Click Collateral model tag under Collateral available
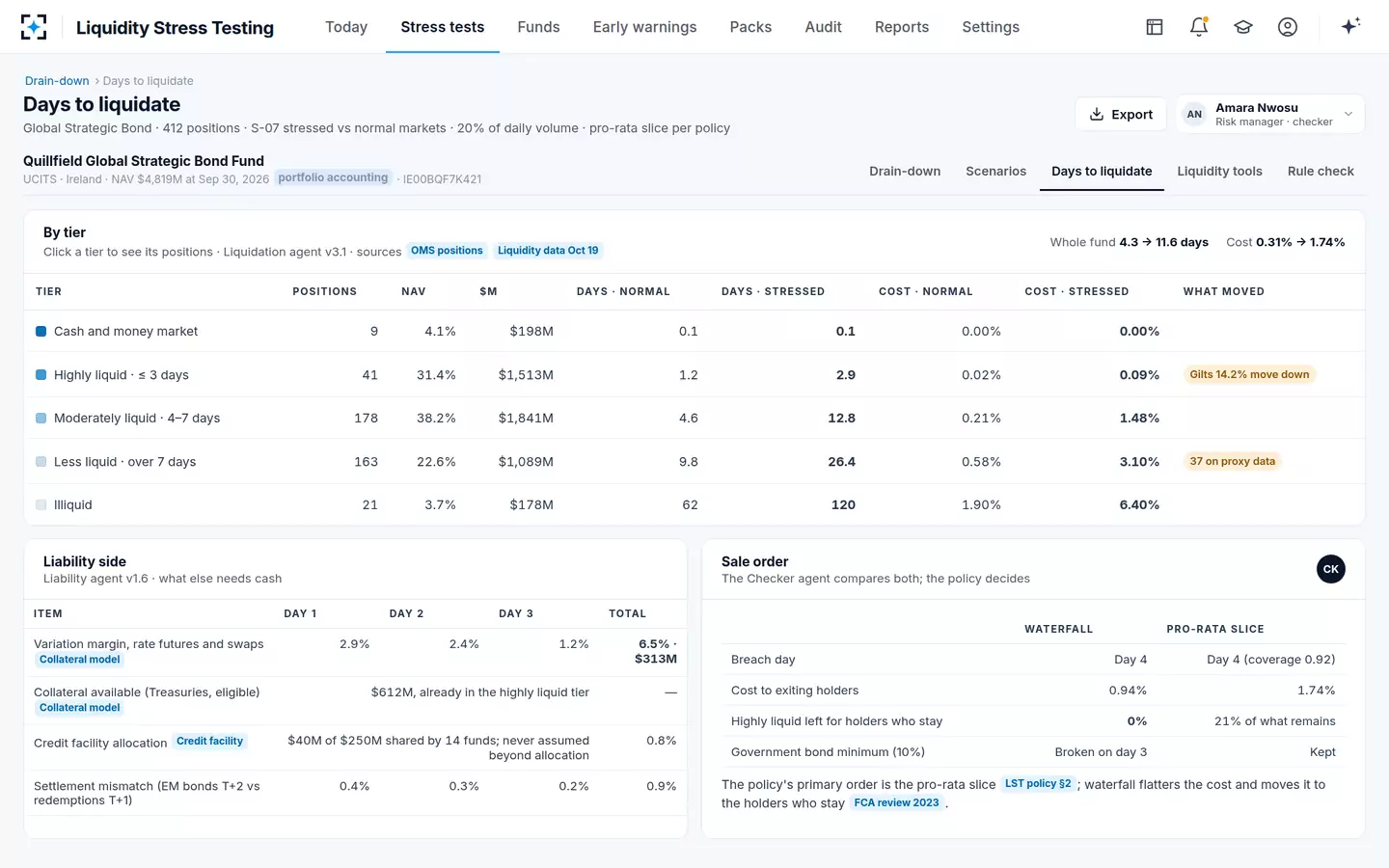 tap(80, 708)
